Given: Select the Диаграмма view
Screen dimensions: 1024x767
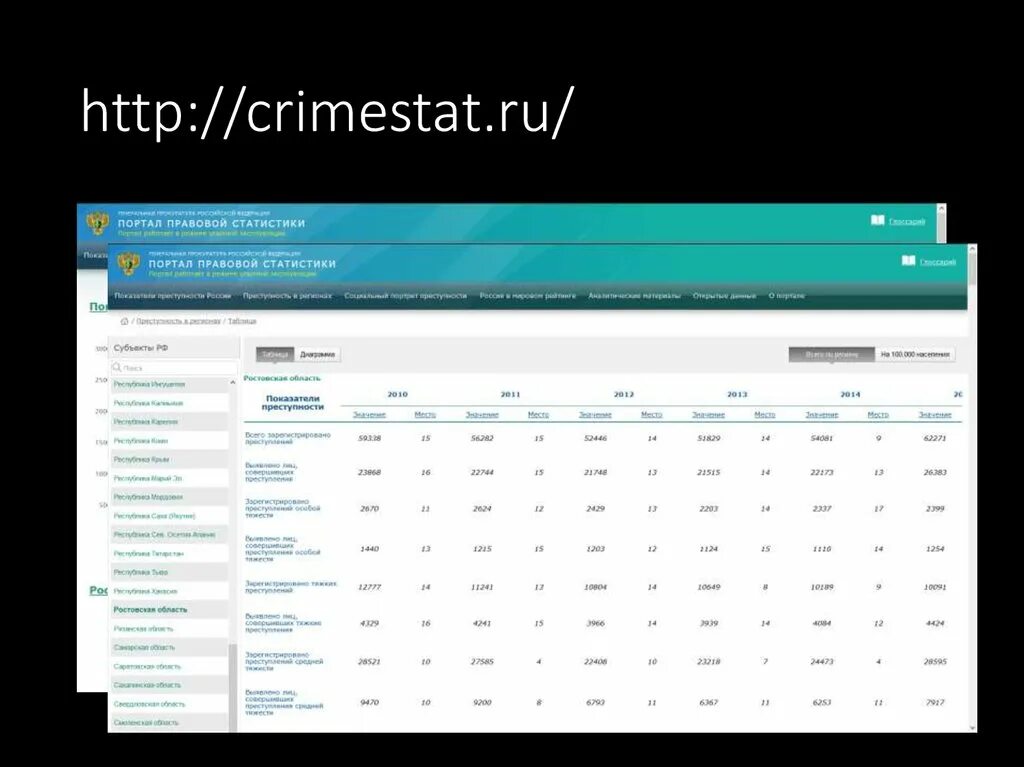Looking at the screenshot, I should point(318,354).
